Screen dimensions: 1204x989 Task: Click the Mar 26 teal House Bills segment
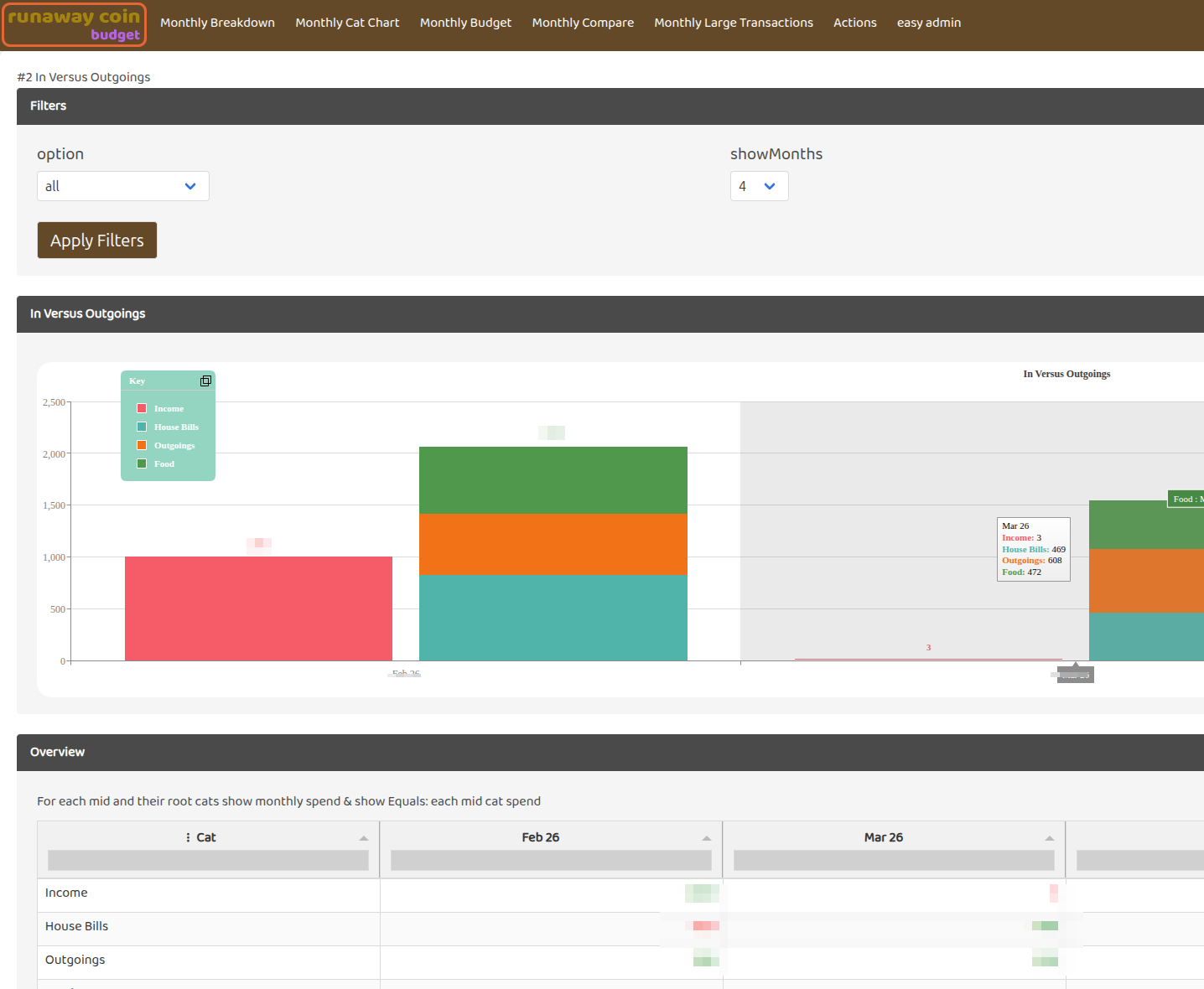[1146, 637]
